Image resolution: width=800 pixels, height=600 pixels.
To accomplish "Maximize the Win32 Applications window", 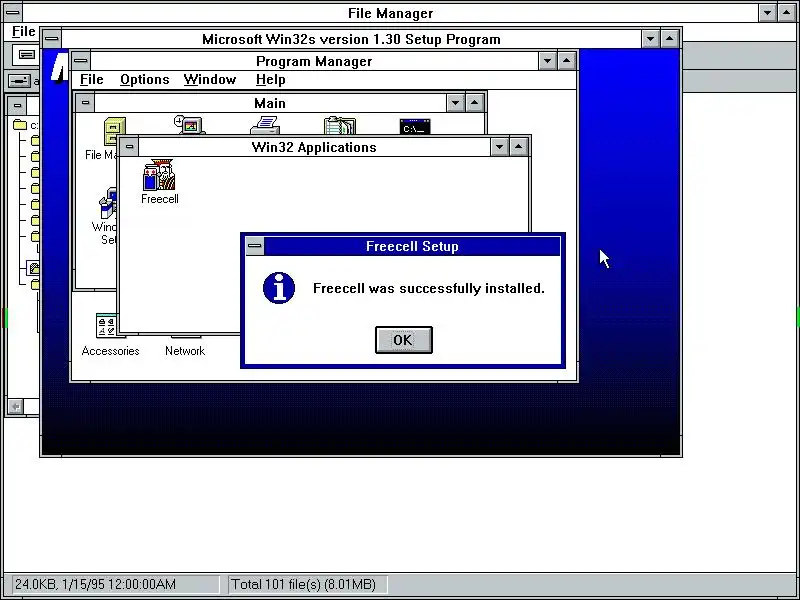I will point(518,147).
